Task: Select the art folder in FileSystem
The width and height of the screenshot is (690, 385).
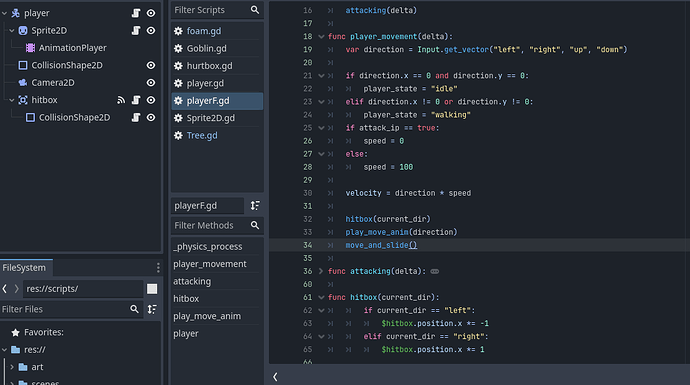Action: pyautogui.click(x=37, y=367)
